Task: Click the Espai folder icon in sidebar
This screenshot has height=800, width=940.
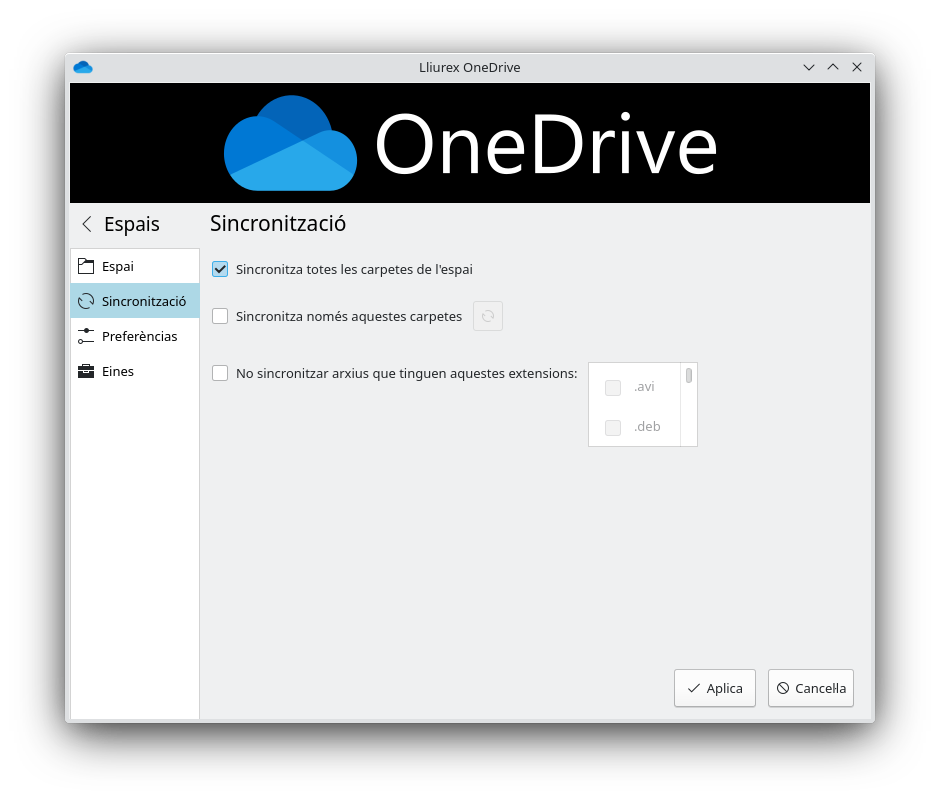Action: point(86,266)
